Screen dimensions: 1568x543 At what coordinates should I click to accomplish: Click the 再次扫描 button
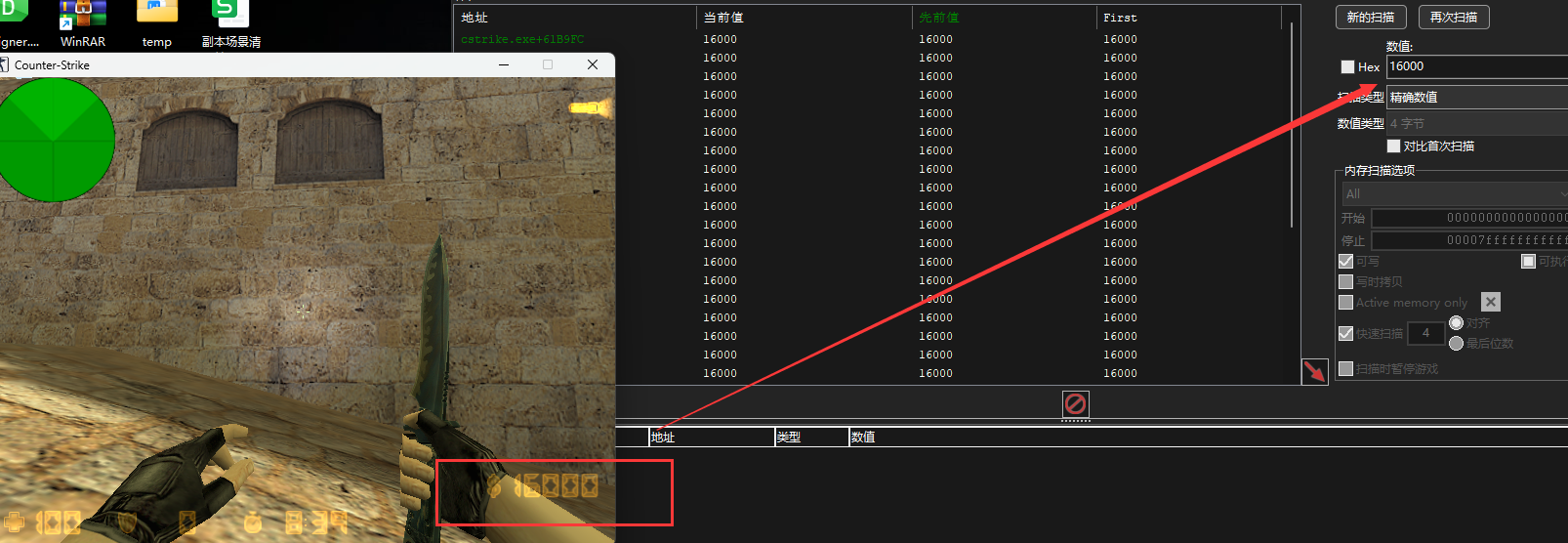click(x=1454, y=17)
